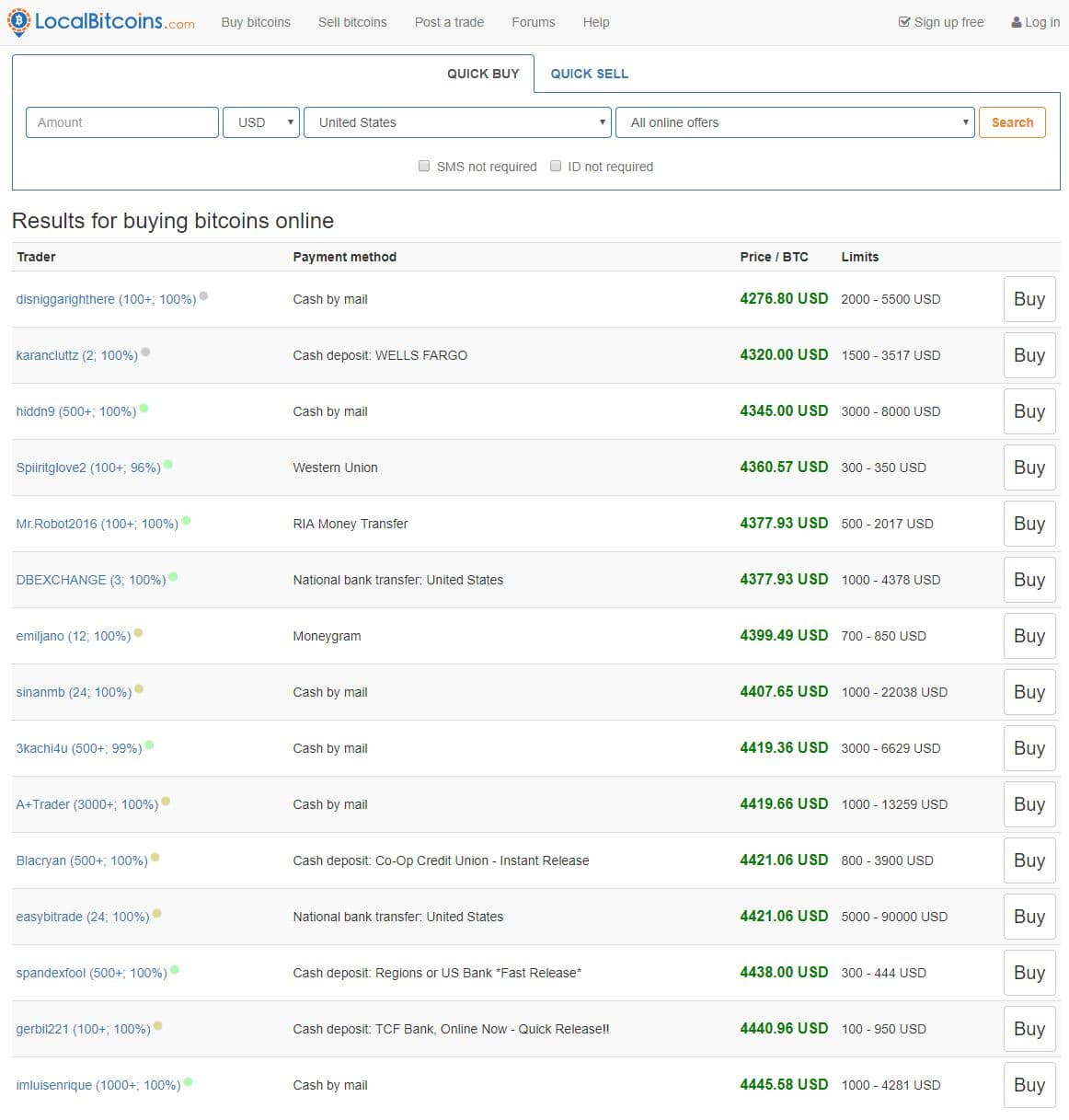Screen dimensions: 1069x1120
Task: Switch to the QUICK SELL tab
Action: click(x=589, y=74)
